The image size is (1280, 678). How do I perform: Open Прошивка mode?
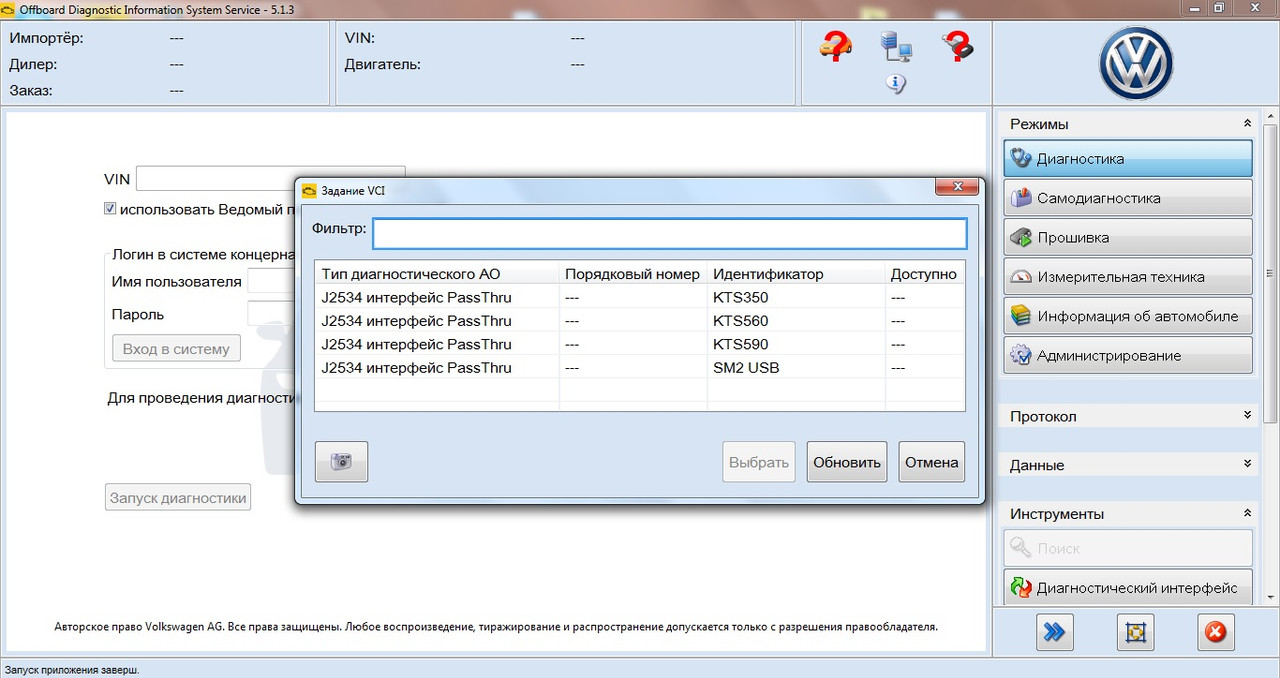tap(1128, 237)
